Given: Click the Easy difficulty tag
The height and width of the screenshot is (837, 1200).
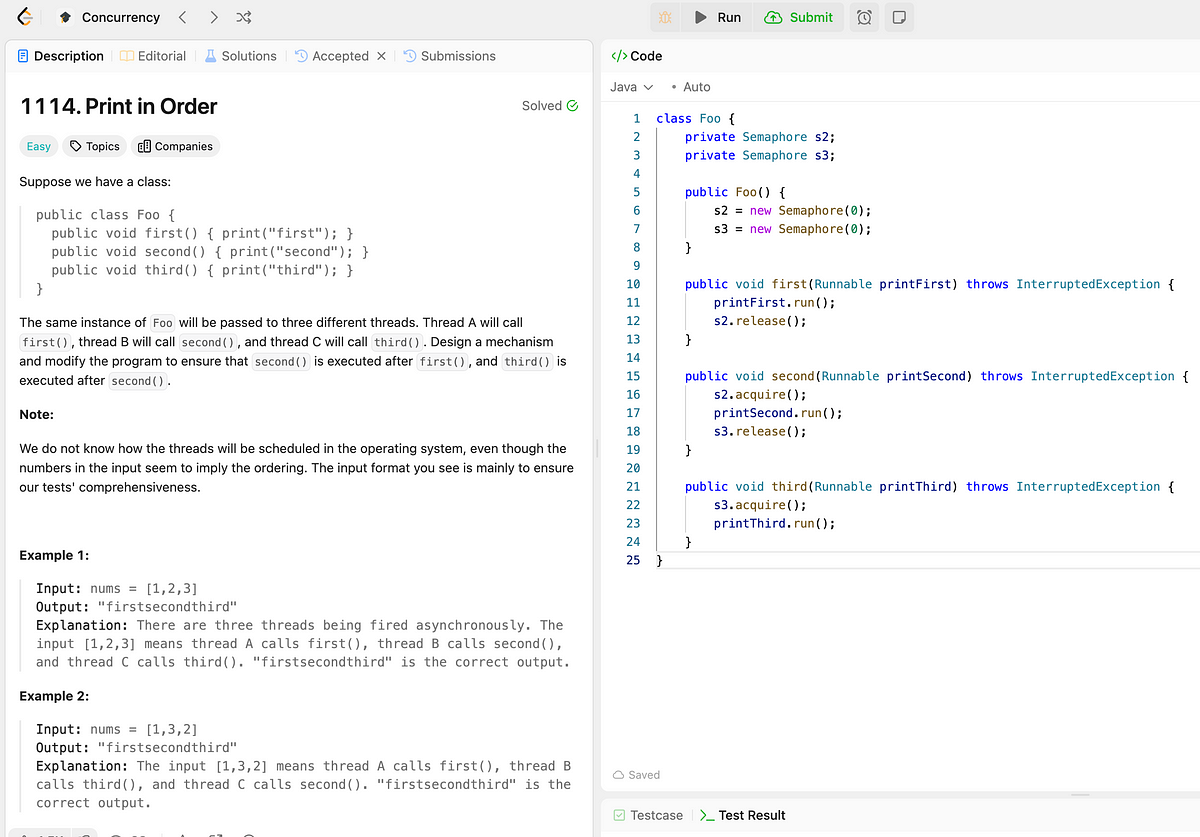Looking at the screenshot, I should coord(39,146).
